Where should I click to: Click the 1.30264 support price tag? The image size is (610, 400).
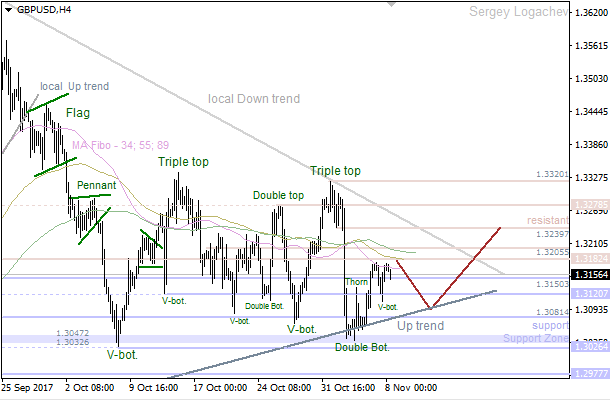click(589, 346)
